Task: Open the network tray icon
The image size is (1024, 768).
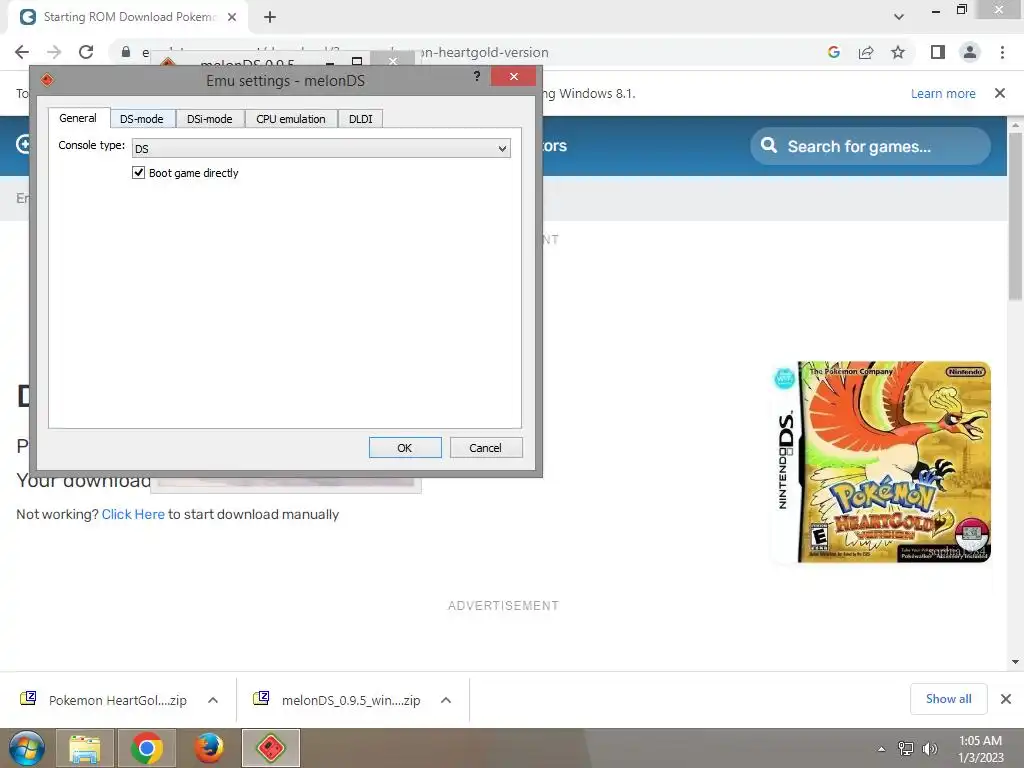Action: click(906, 748)
